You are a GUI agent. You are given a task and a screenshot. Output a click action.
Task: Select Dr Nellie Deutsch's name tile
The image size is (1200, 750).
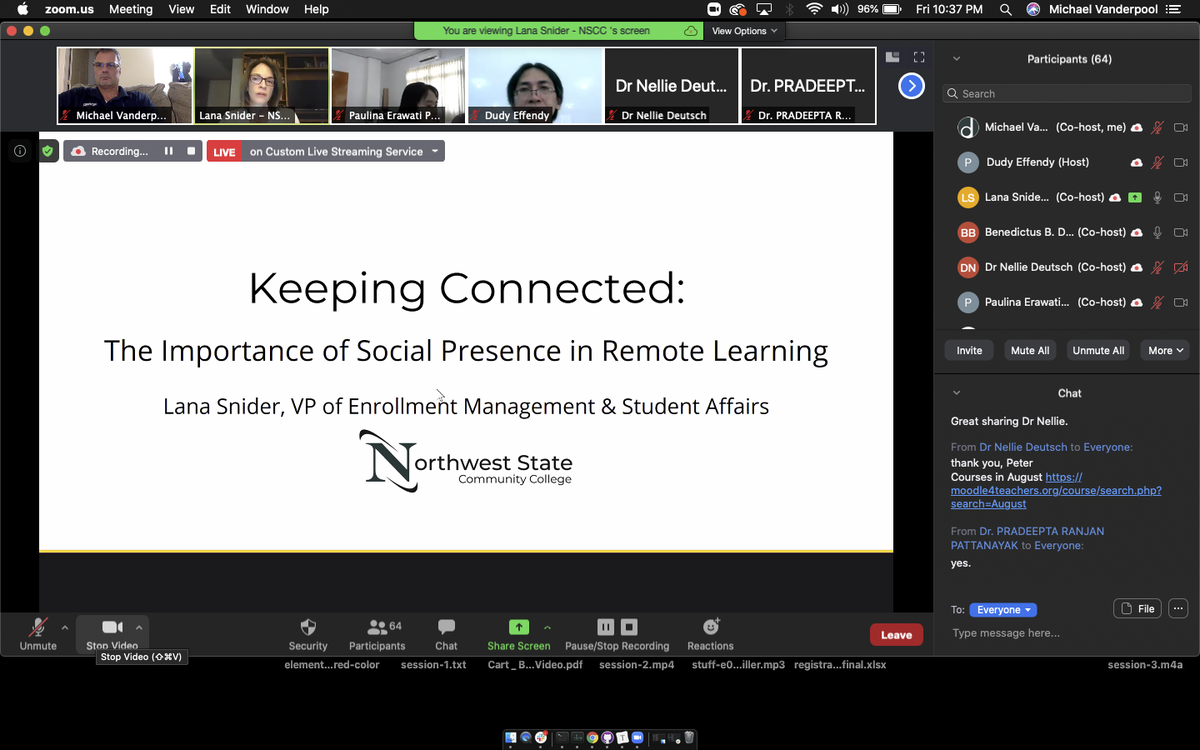pyautogui.click(x=671, y=86)
